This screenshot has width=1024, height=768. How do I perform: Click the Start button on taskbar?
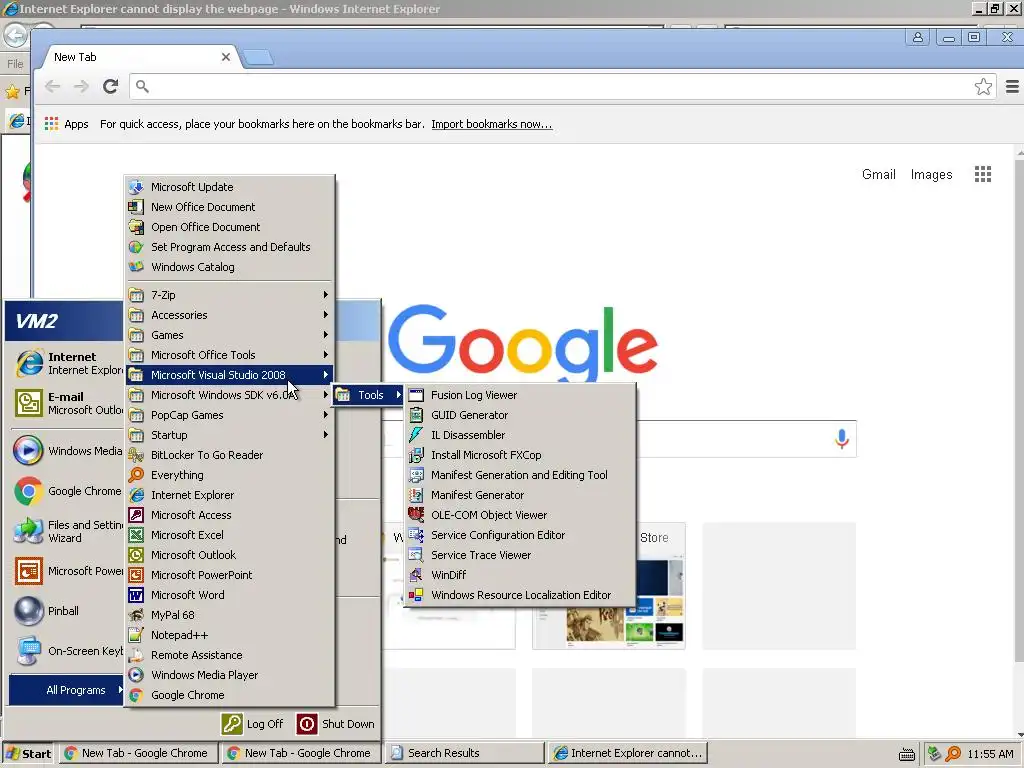tap(29, 754)
